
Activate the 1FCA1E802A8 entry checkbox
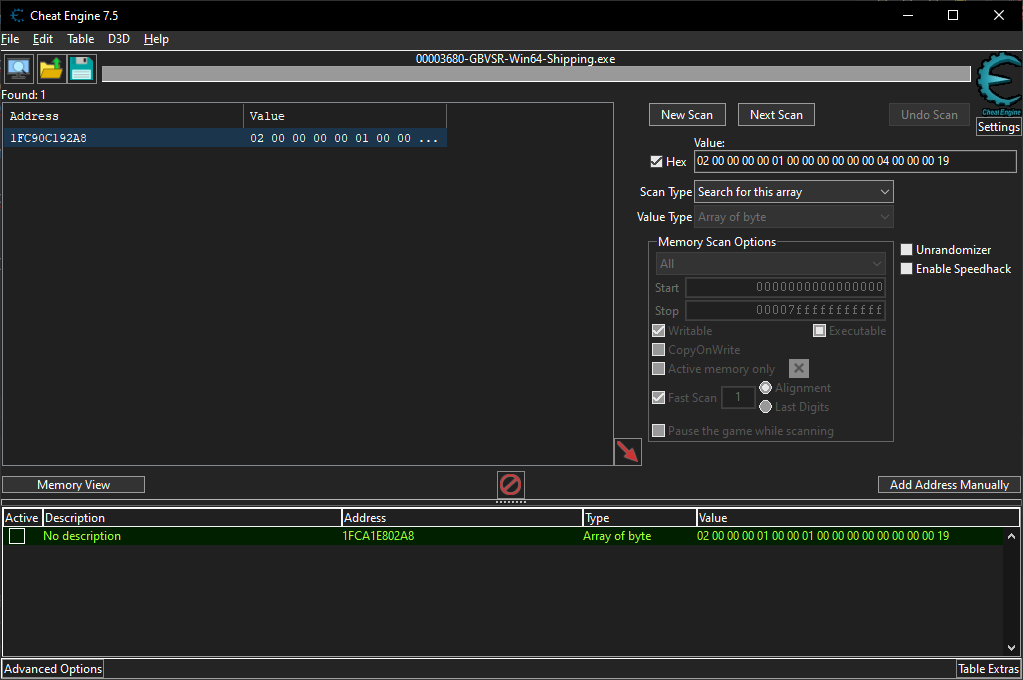pyautogui.click(x=17, y=536)
